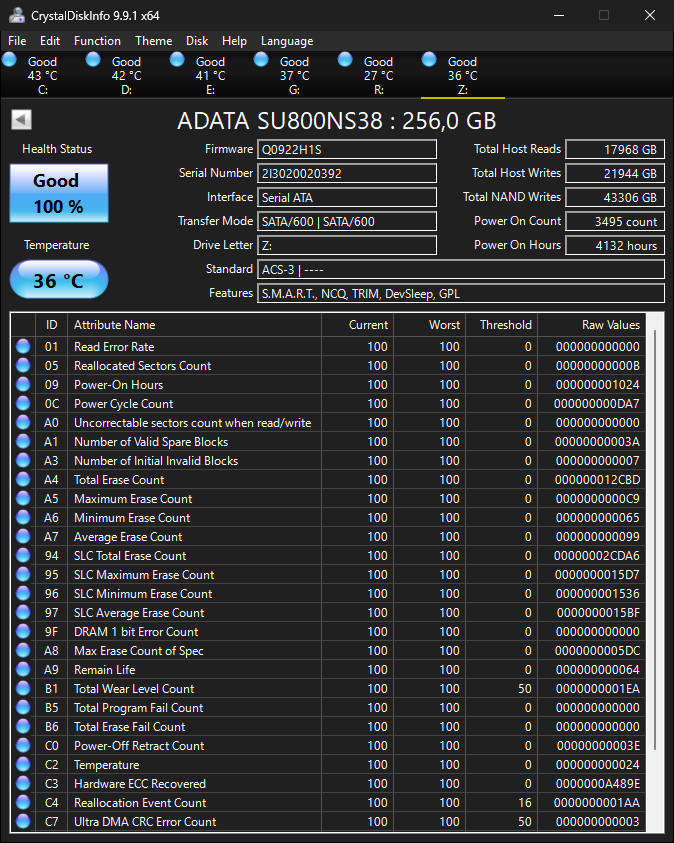The width and height of the screenshot is (674, 843).
Task: Click the 36 °C temperature button
Action: pos(59,280)
